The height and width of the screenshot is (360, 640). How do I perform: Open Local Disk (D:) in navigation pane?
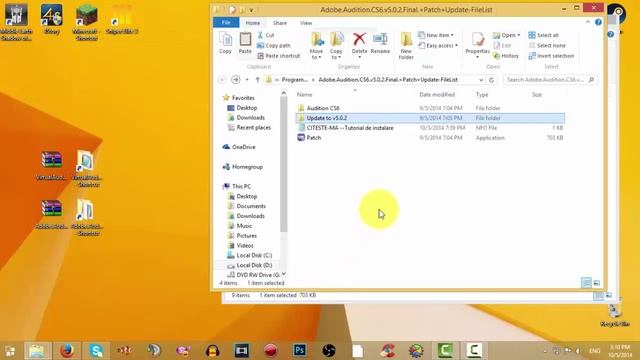coord(254,265)
